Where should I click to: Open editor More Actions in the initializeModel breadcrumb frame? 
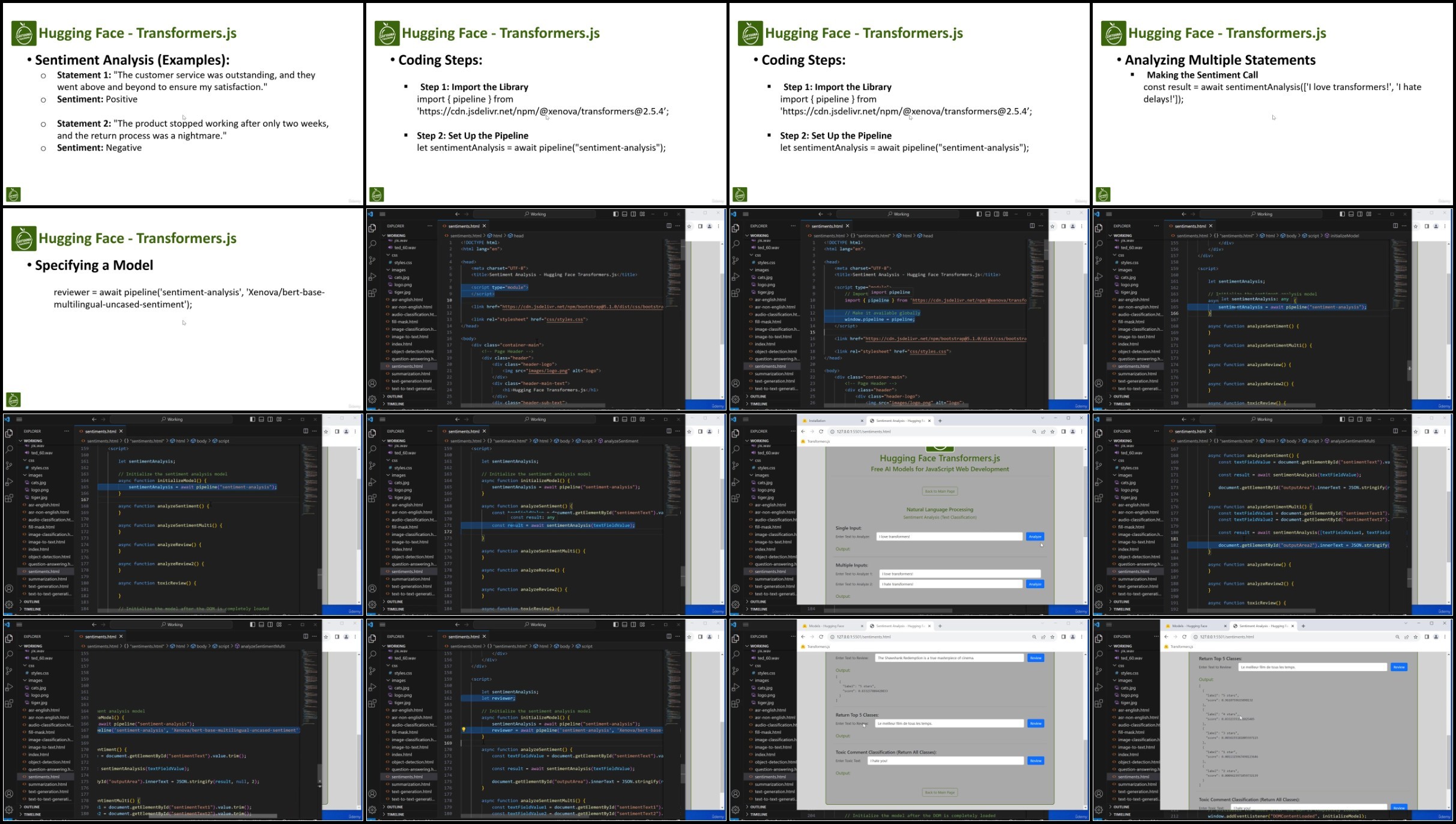pyautogui.click(x=1404, y=226)
